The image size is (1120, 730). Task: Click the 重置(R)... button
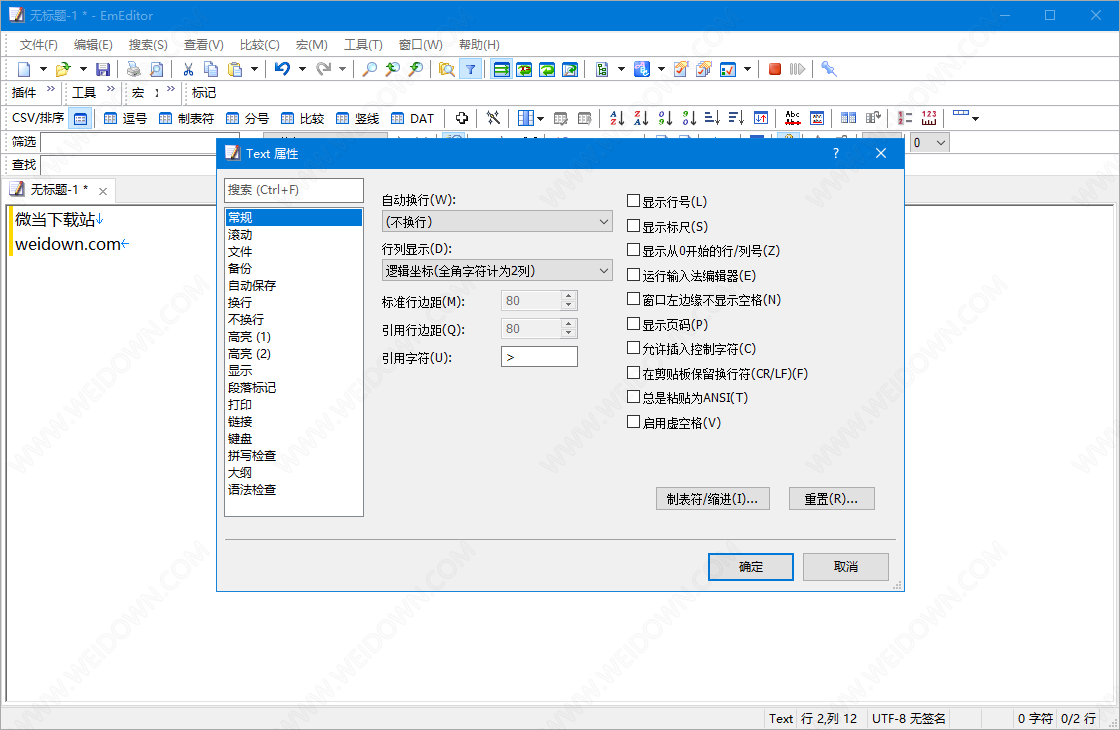coord(831,499)
